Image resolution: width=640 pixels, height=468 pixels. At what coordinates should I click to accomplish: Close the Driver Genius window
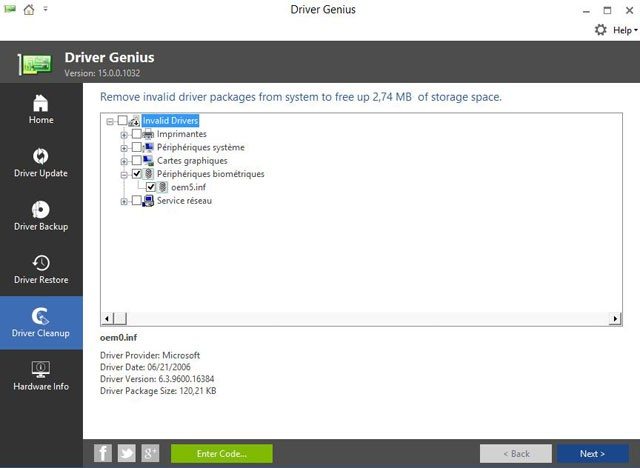coord(629,10)
